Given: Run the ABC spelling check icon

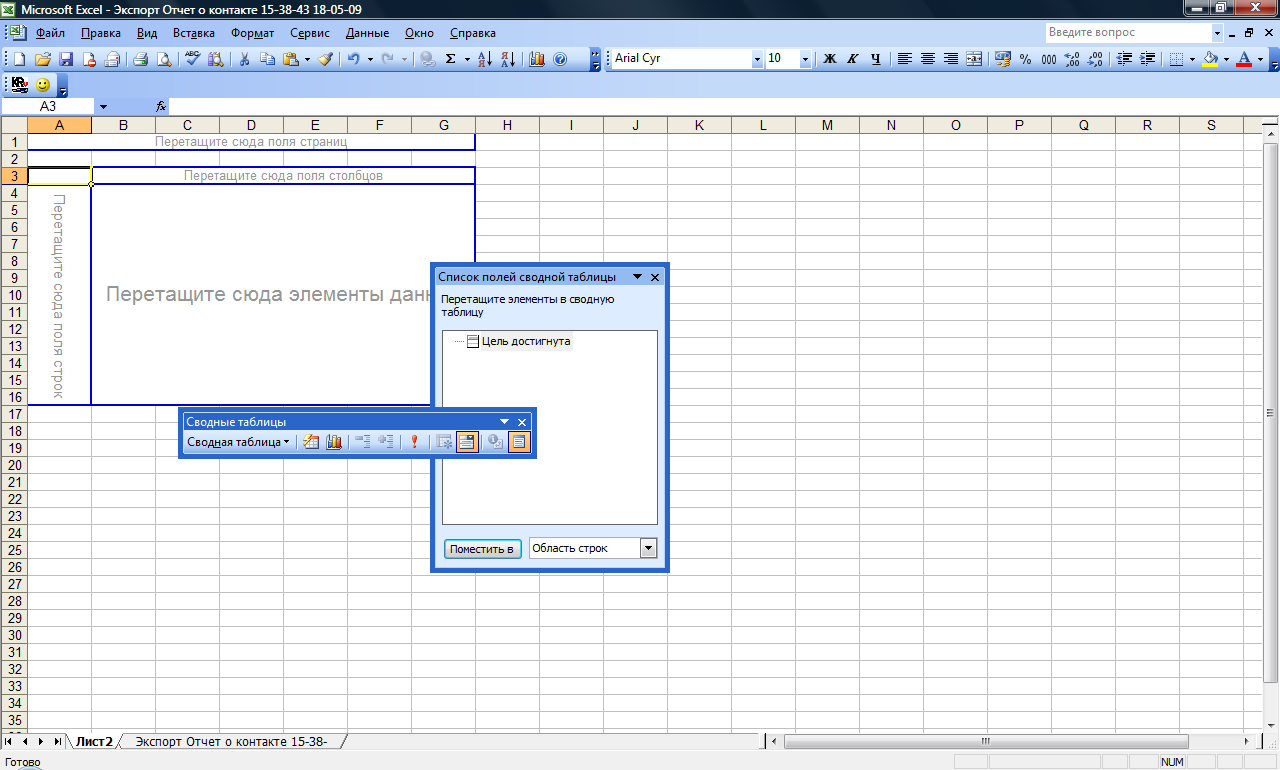Looking at the screenshot, I should (193, 59).
